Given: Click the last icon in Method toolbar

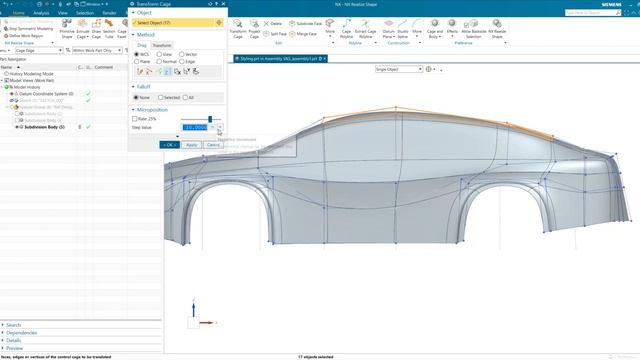Looking at the screenshot, I should [x=196, y=71].
